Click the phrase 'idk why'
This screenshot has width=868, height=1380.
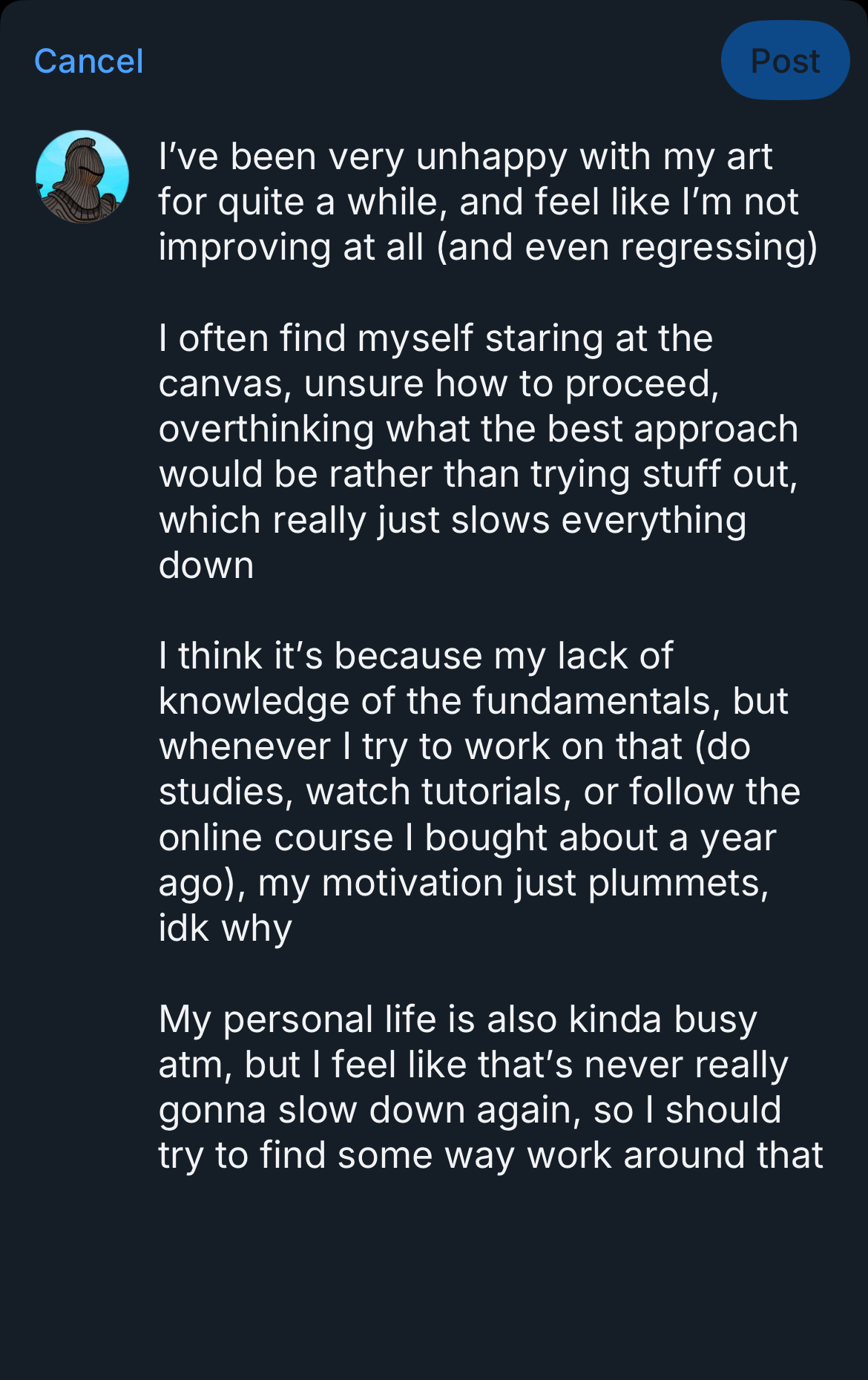(226, 928)
